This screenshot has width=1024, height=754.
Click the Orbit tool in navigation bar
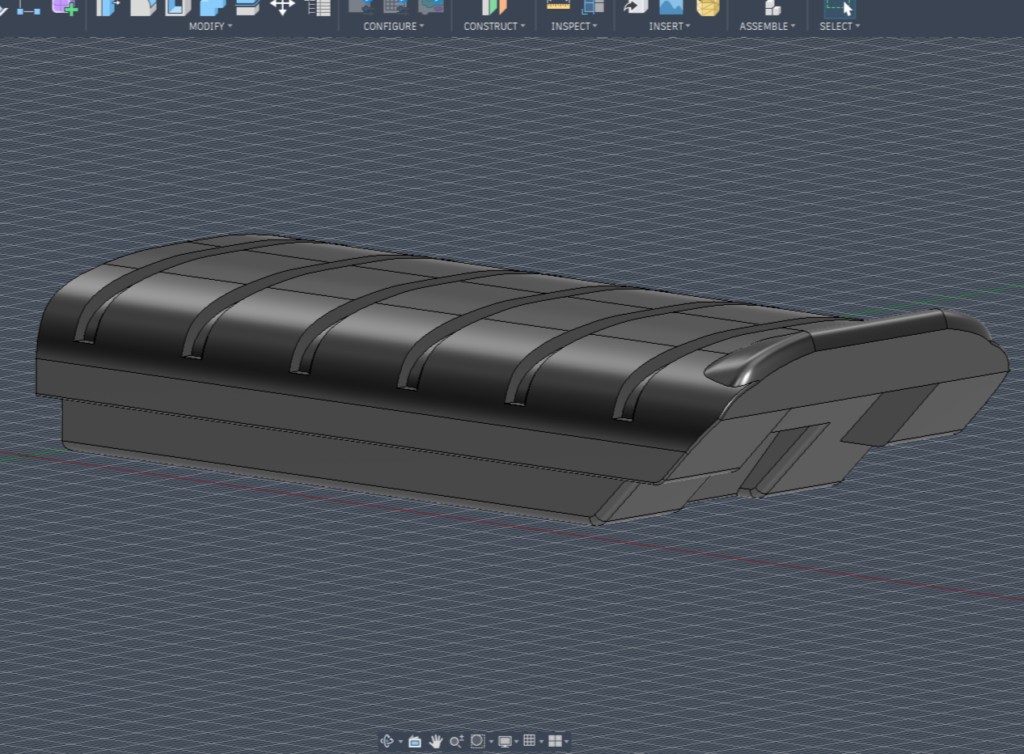[387, 741]
